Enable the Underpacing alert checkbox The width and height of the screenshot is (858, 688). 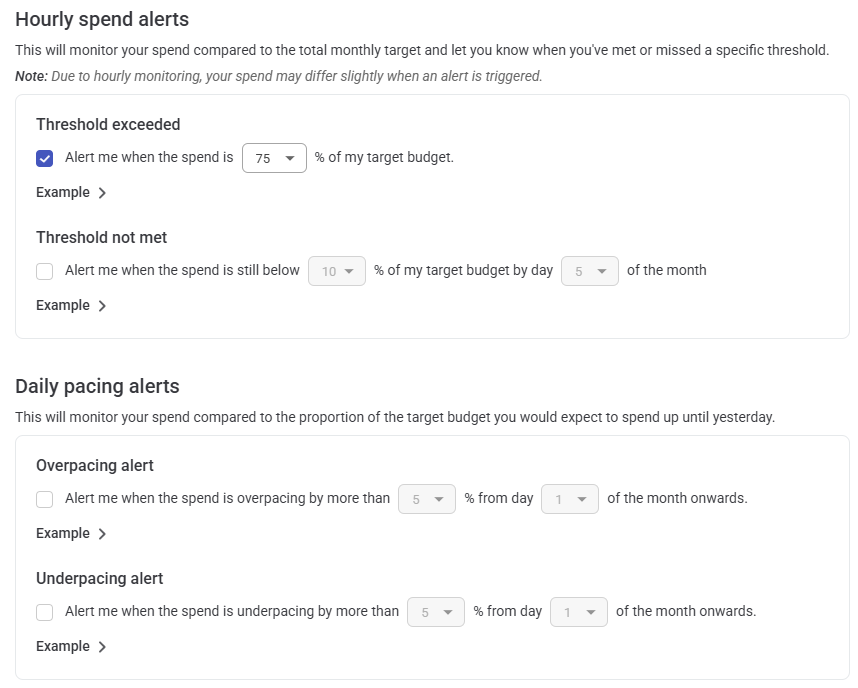[44, 611]
